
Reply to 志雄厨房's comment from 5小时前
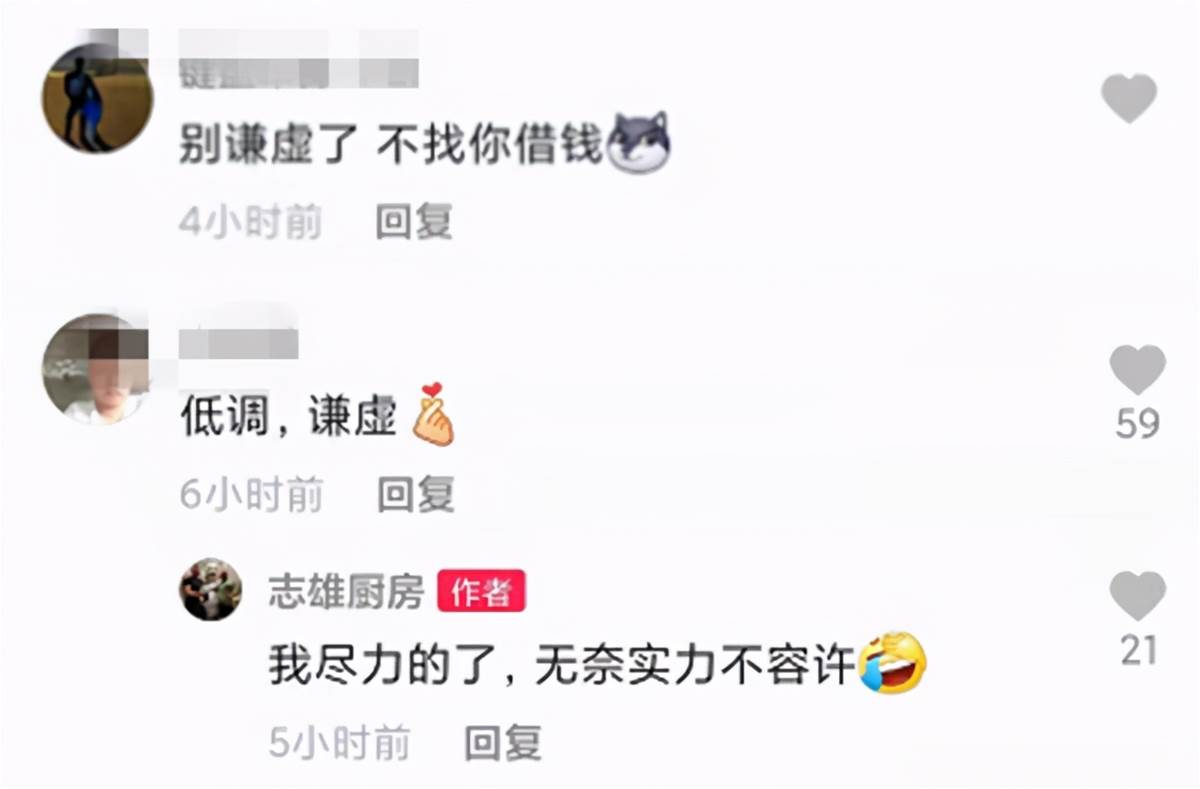point(503,743)
